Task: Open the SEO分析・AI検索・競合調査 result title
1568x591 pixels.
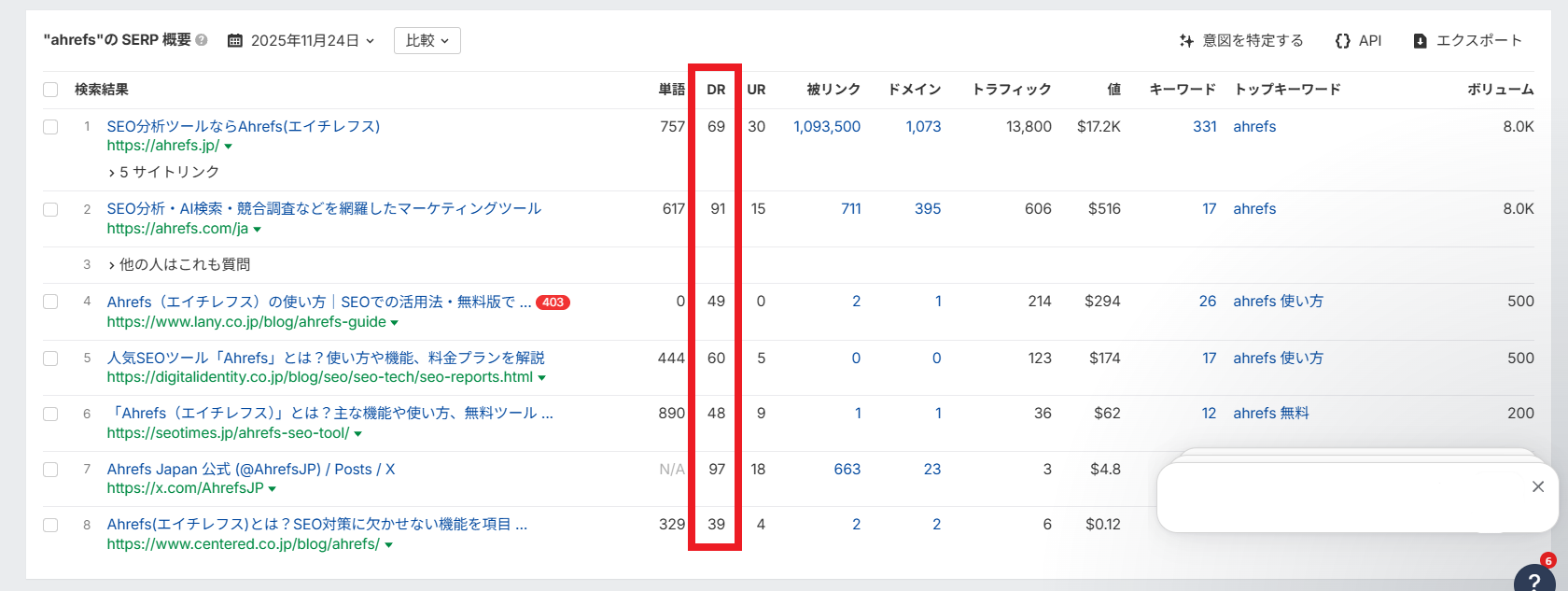Action: pos(324,208)
